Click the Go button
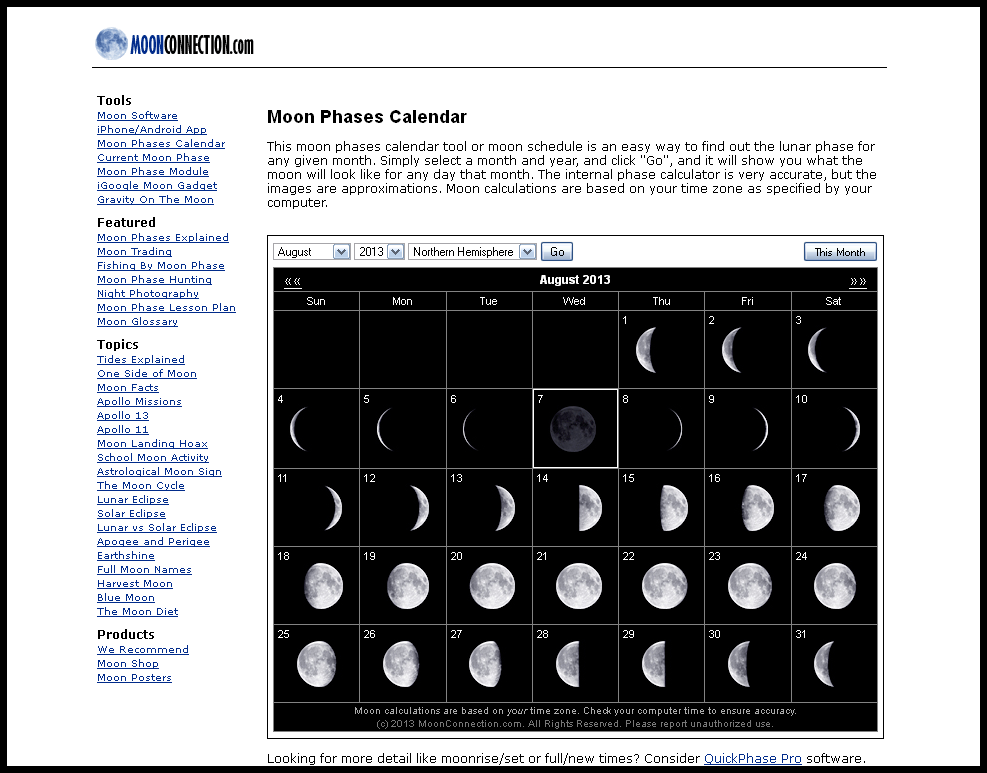Screen dimensions: 987x773 click(557, 252)
